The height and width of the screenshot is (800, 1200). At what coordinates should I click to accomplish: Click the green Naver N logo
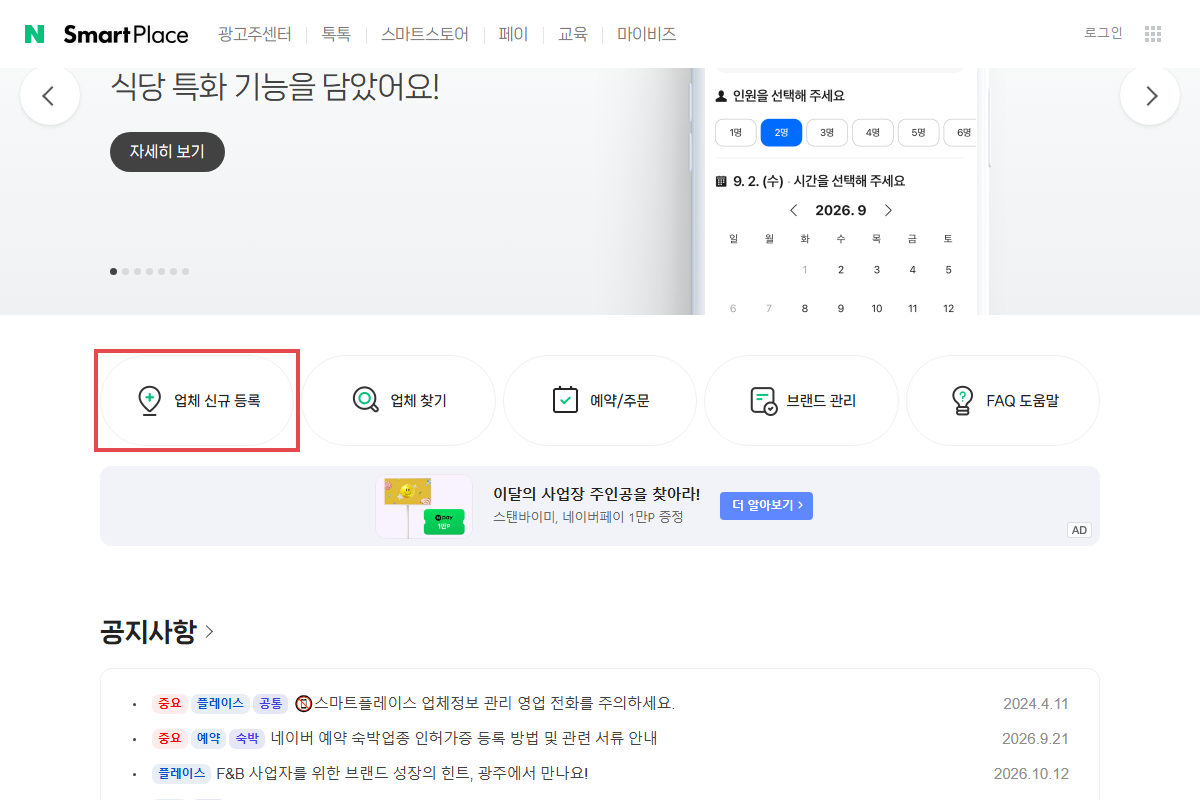pyautogui.click(x=34, y=34)
